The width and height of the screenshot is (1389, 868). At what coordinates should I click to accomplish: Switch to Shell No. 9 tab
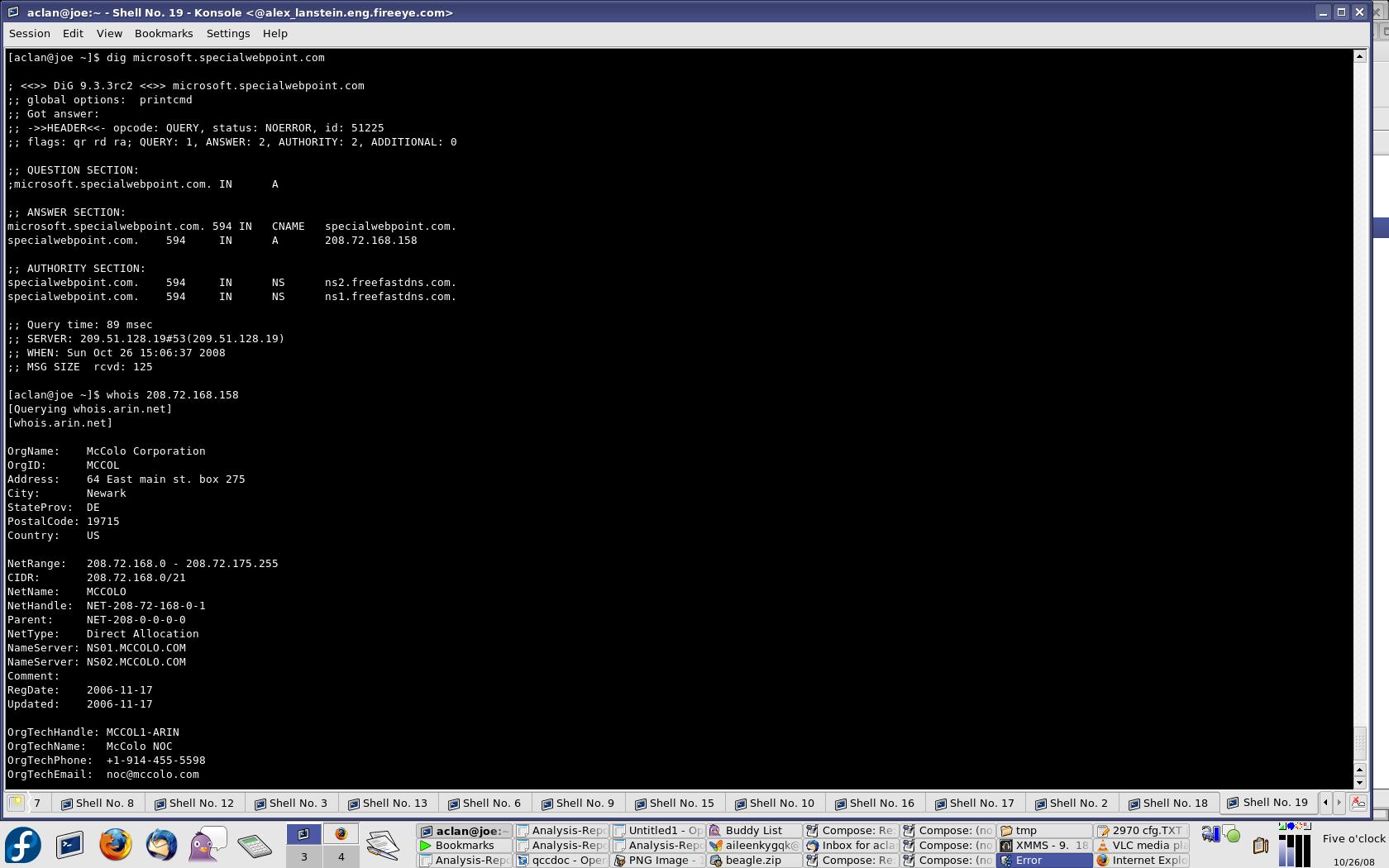(579, 803)
